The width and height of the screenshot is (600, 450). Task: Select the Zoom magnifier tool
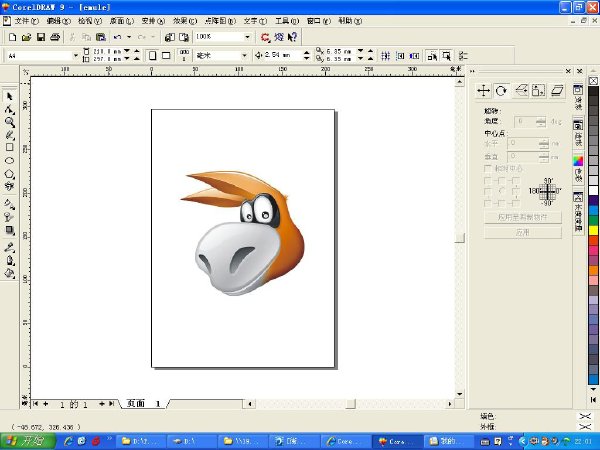tap(9, 122)
